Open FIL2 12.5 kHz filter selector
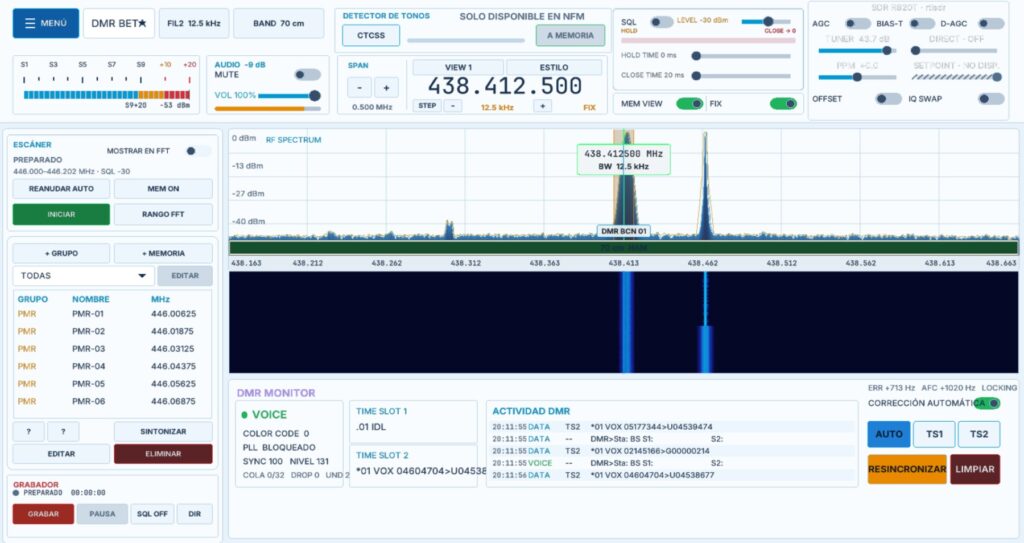The height and width of the screenshot is (543, 1024). [x=194, y=23]
